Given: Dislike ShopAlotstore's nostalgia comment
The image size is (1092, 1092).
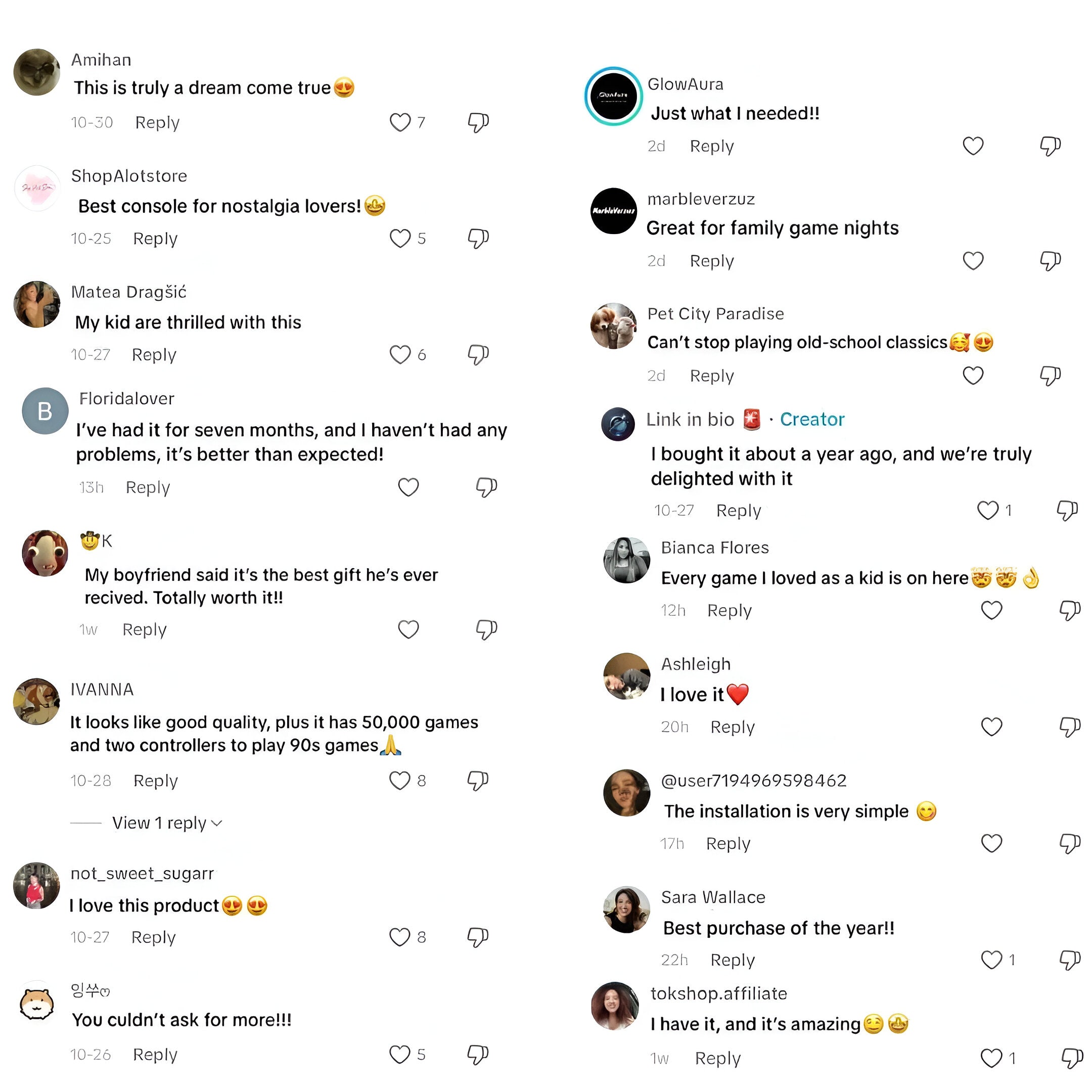Looking at the screenshot, I should (x=478, y=238).
